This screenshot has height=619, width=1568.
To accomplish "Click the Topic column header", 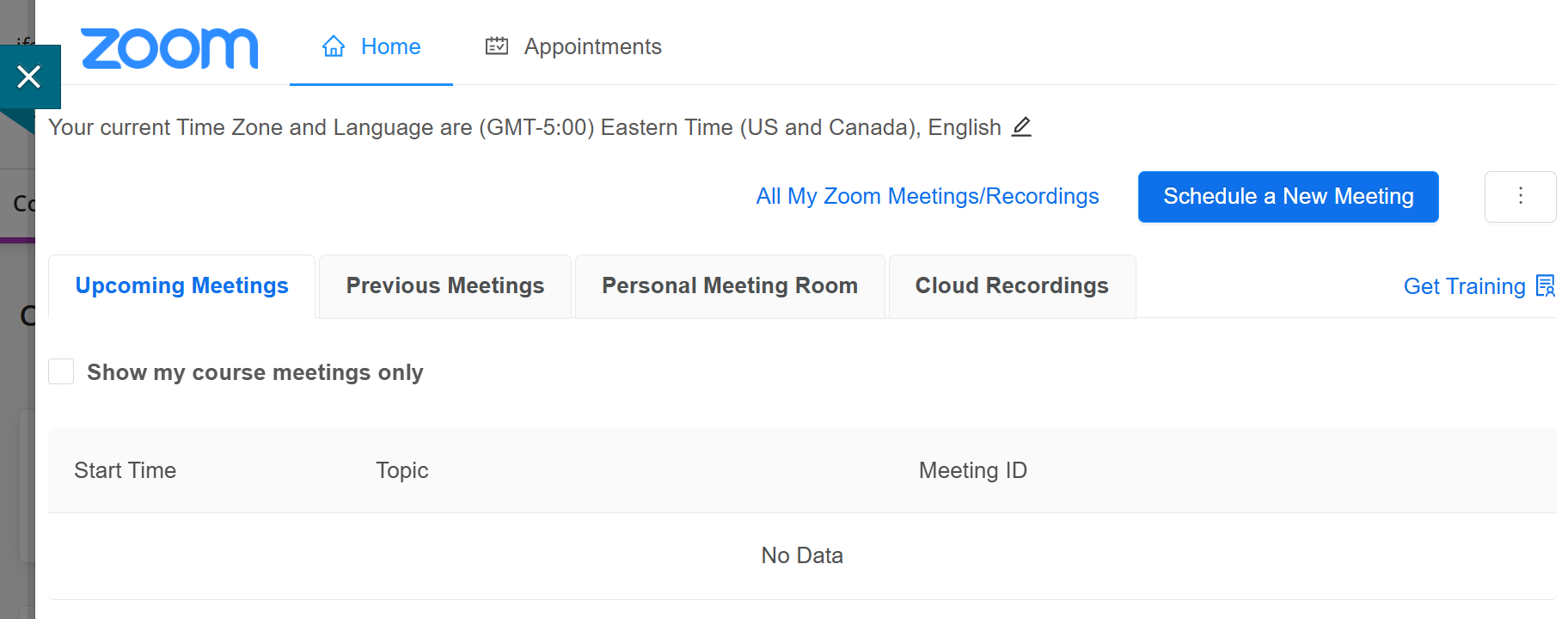I will click(401, 470).
